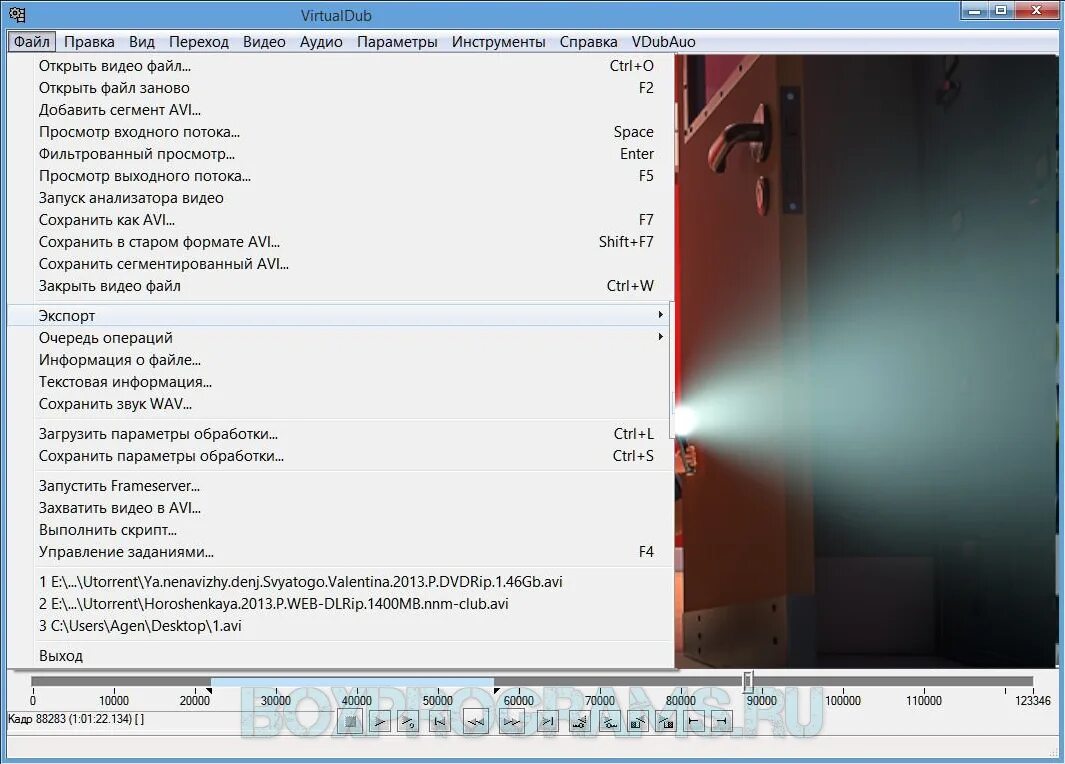Viewport: 1065px width, 764px height.
Task: Choose Фильтрованный просмотр...
Action: [338, 153]
